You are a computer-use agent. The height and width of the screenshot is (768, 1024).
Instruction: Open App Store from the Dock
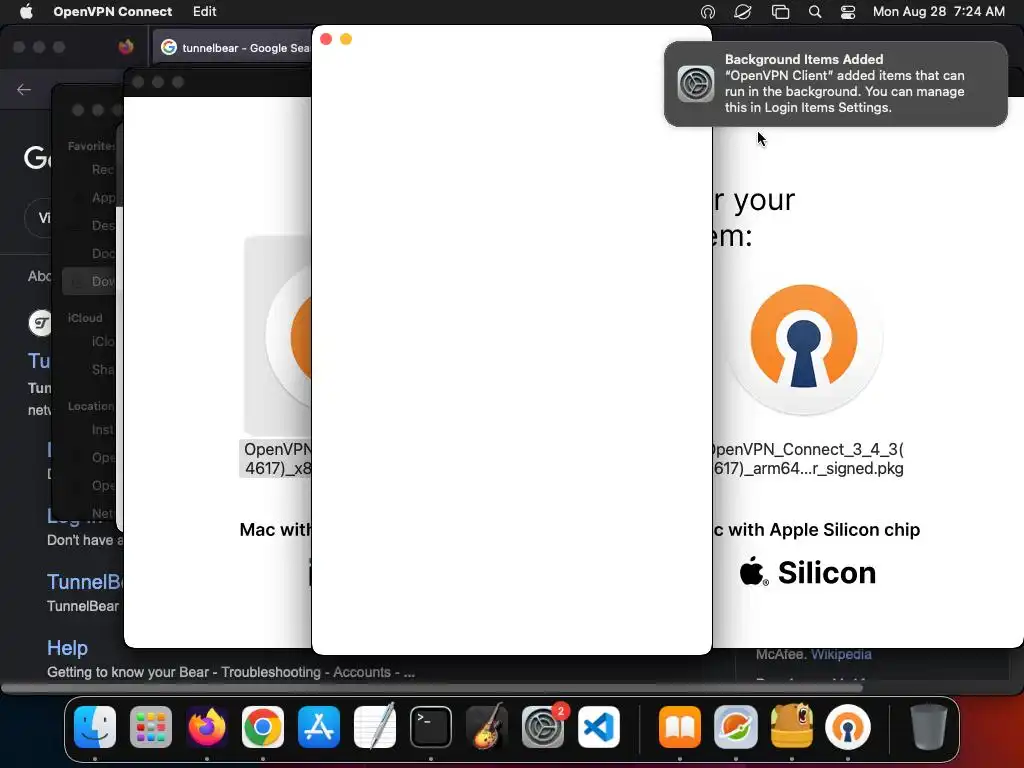point(319,727)
